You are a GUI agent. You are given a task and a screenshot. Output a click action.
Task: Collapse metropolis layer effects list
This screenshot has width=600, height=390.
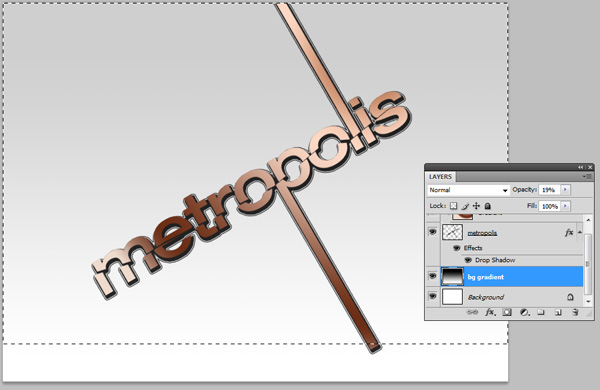click(x=579, y=232)
